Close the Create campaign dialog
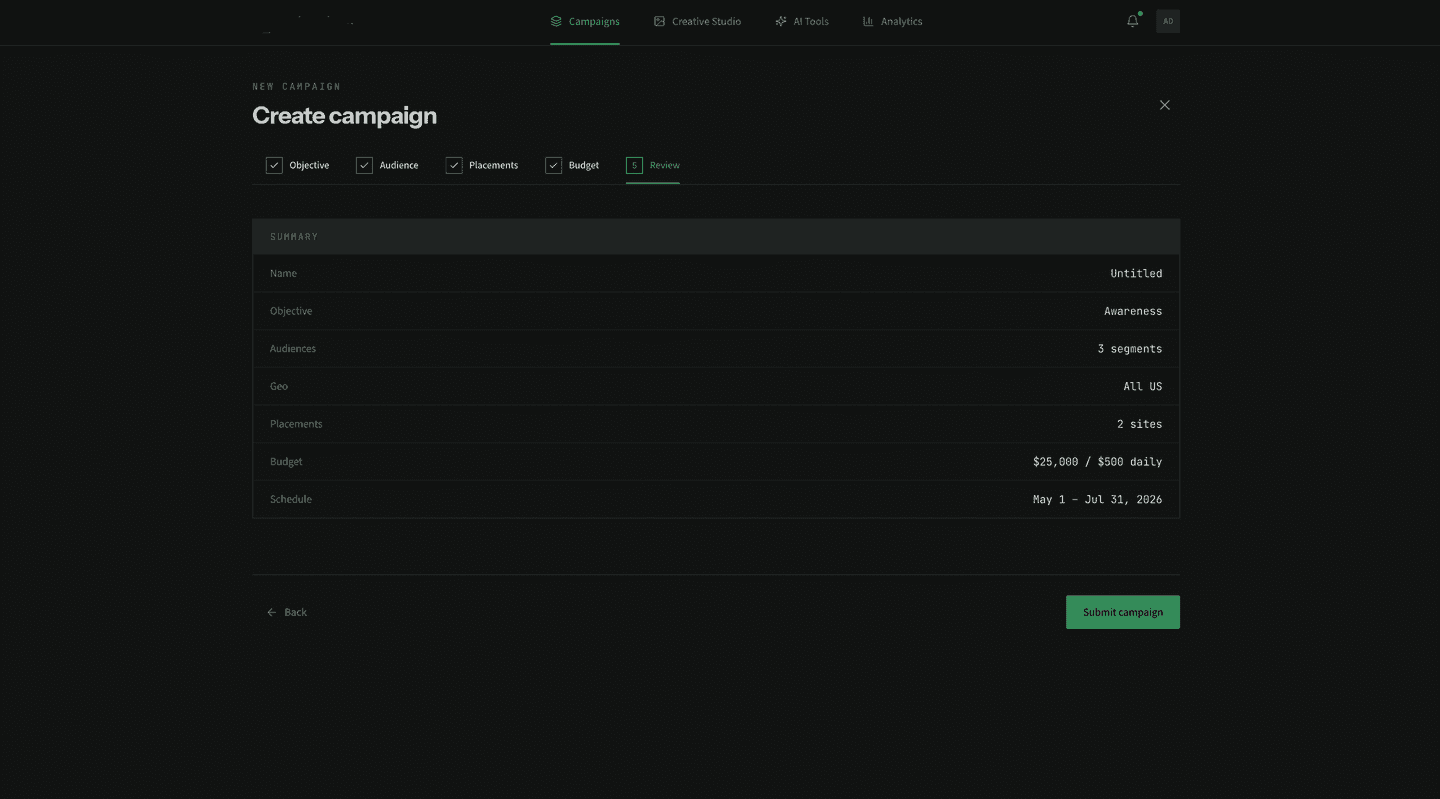The image size is (1440, 799). click(1164, 104)
